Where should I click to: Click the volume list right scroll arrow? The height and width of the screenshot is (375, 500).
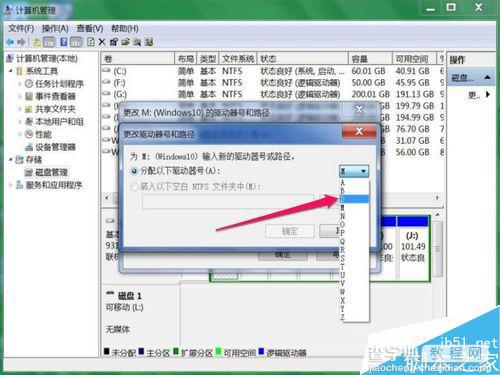(437, 198)
